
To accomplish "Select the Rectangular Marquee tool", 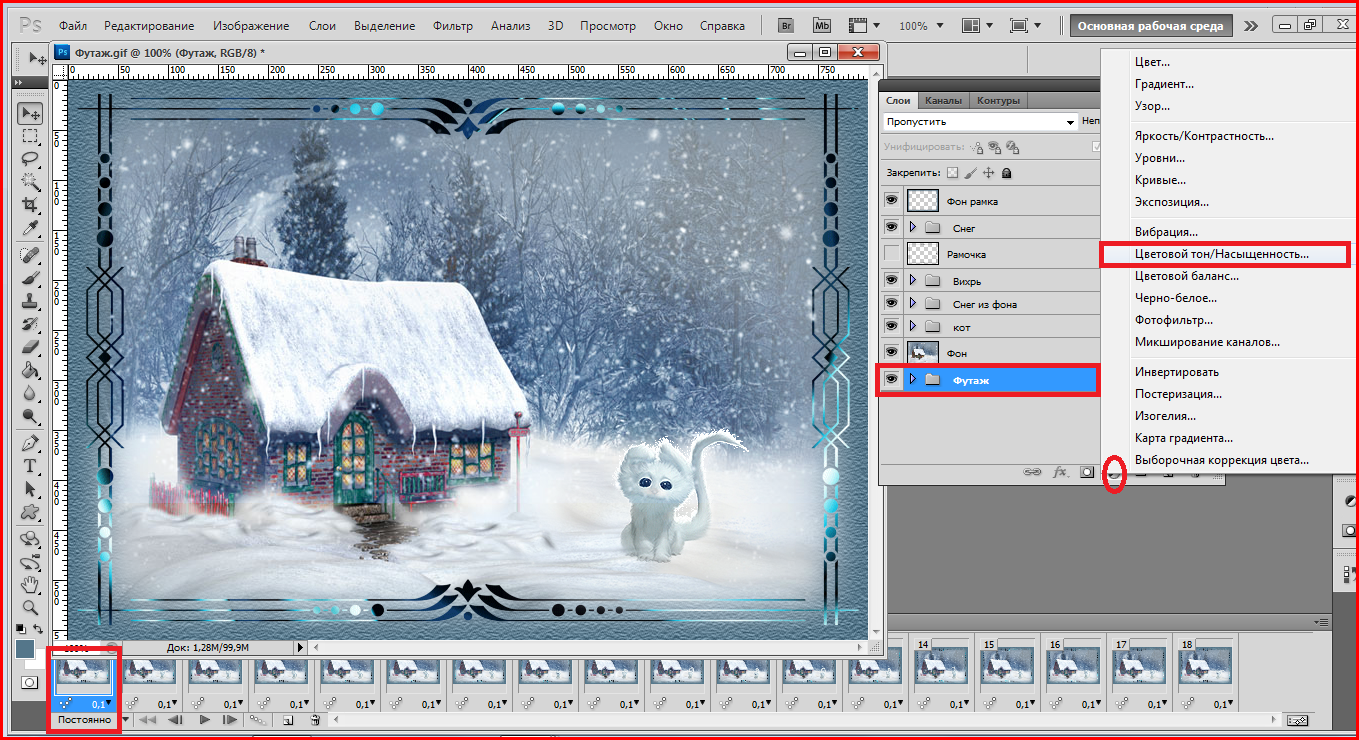I will point(31,136).
